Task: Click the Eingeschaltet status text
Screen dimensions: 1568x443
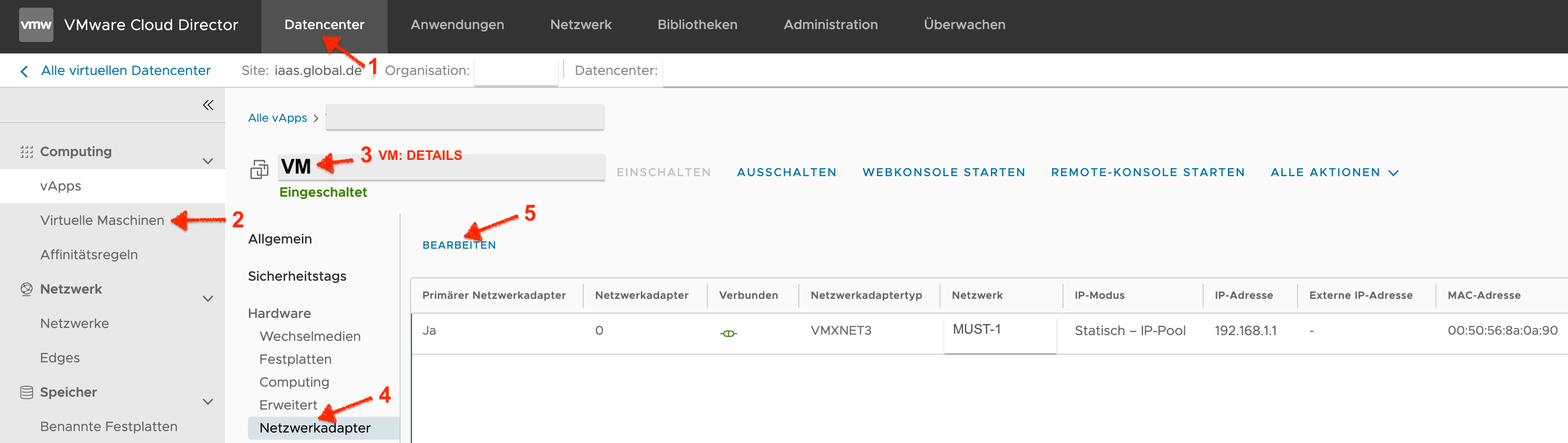Action: pyautogui.click(x=322, y=192)
